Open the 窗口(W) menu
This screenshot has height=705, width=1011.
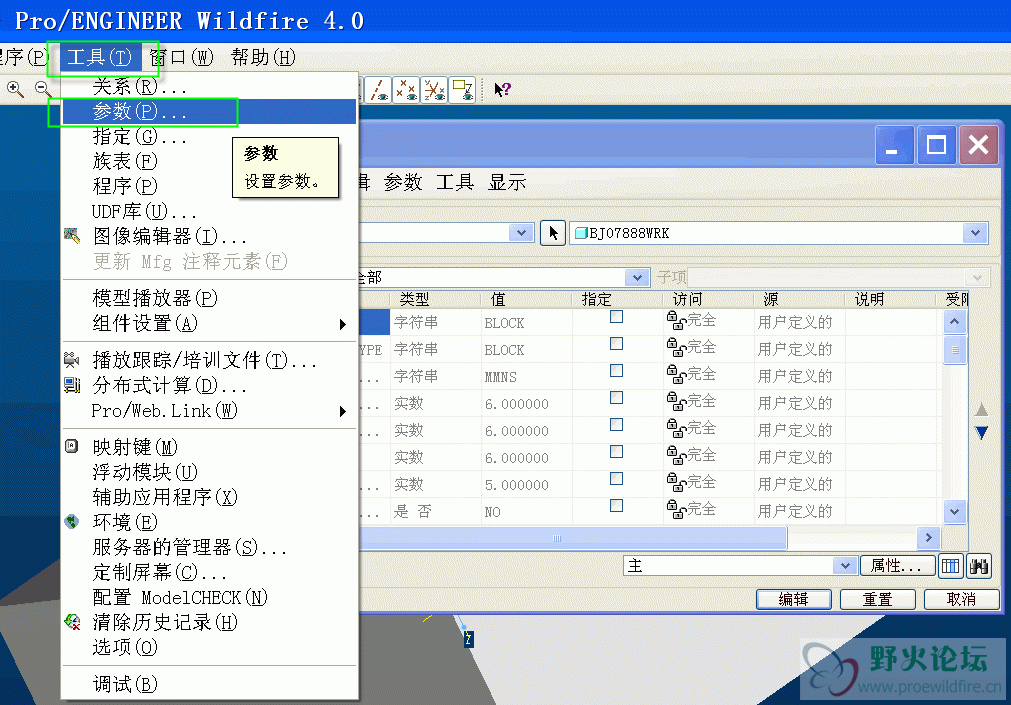(181, 57)
